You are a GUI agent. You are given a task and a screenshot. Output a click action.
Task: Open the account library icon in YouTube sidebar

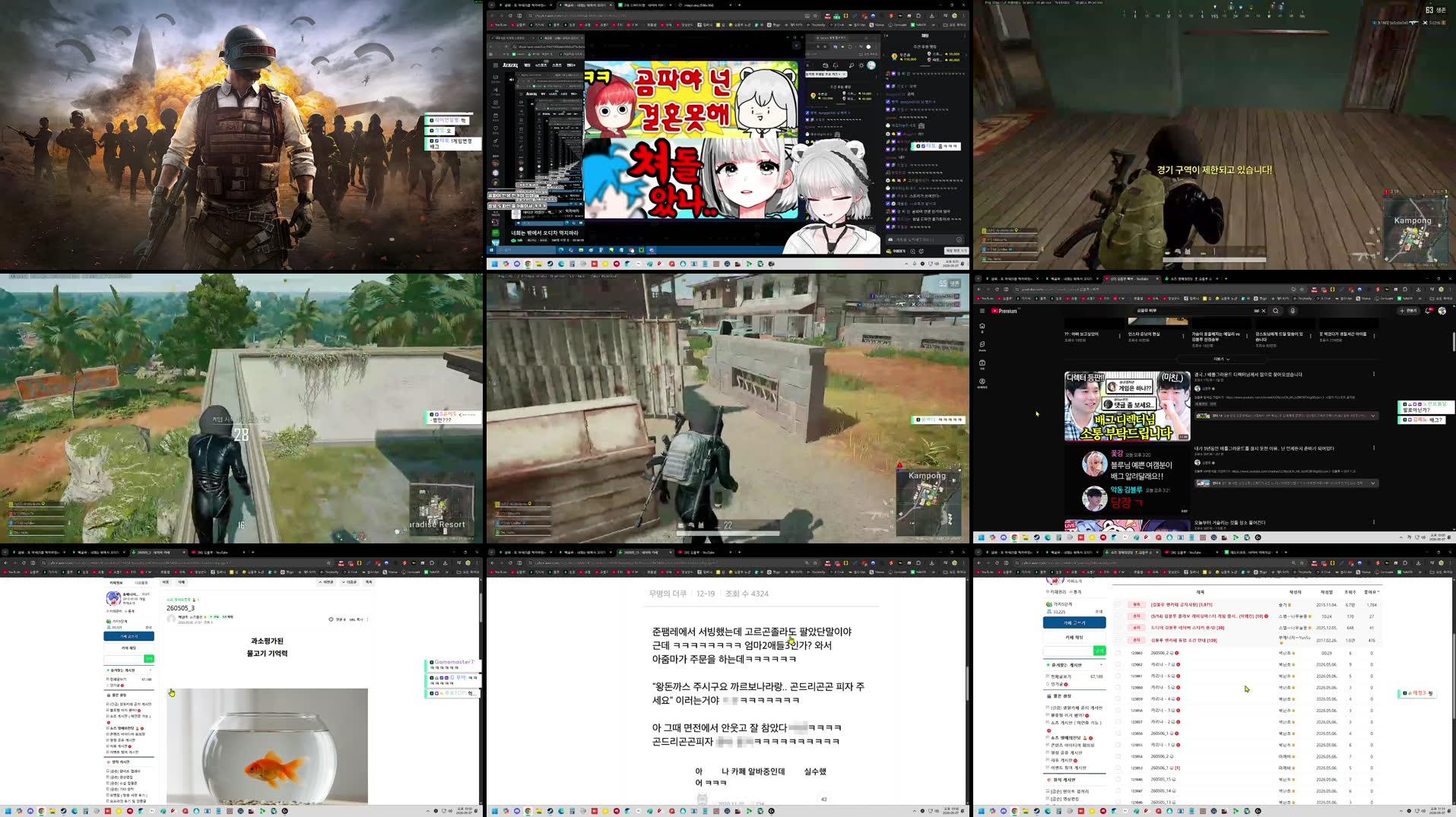[982, 382]
